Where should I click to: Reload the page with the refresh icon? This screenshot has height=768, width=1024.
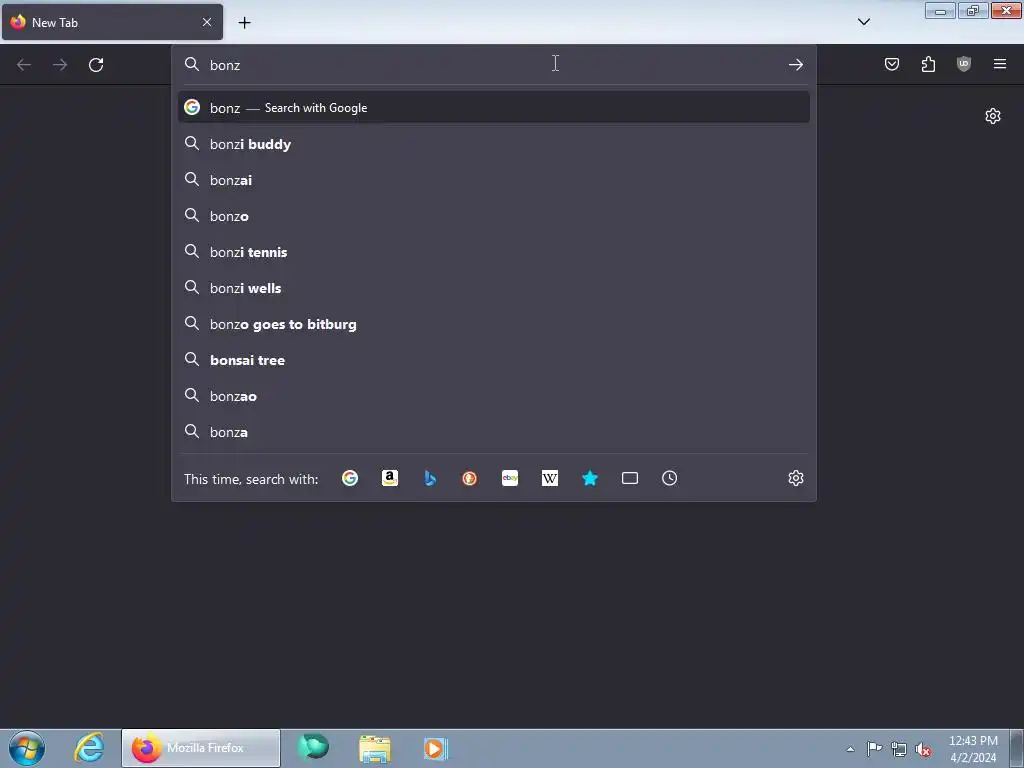click(x=96, y=65)
